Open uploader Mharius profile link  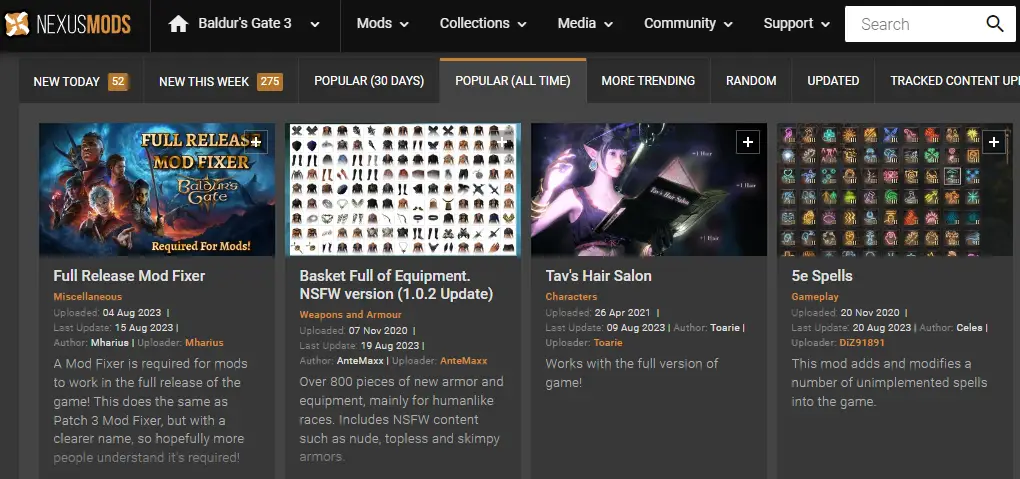click(204, 343)
